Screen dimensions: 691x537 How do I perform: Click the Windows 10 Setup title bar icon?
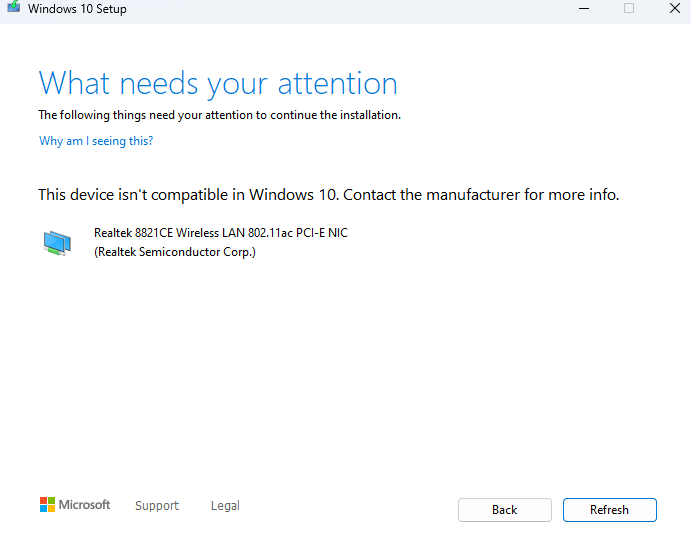tap(14, 7)
